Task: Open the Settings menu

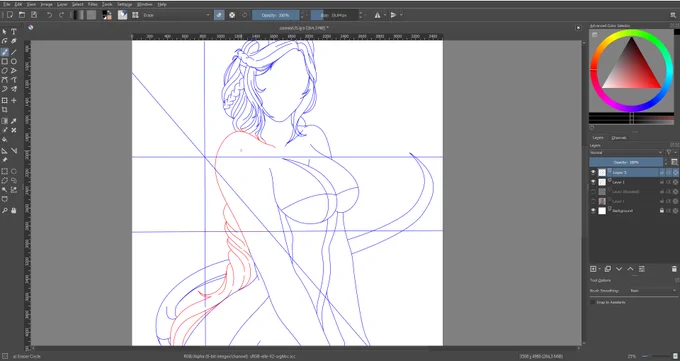Action: pos(124,4)
